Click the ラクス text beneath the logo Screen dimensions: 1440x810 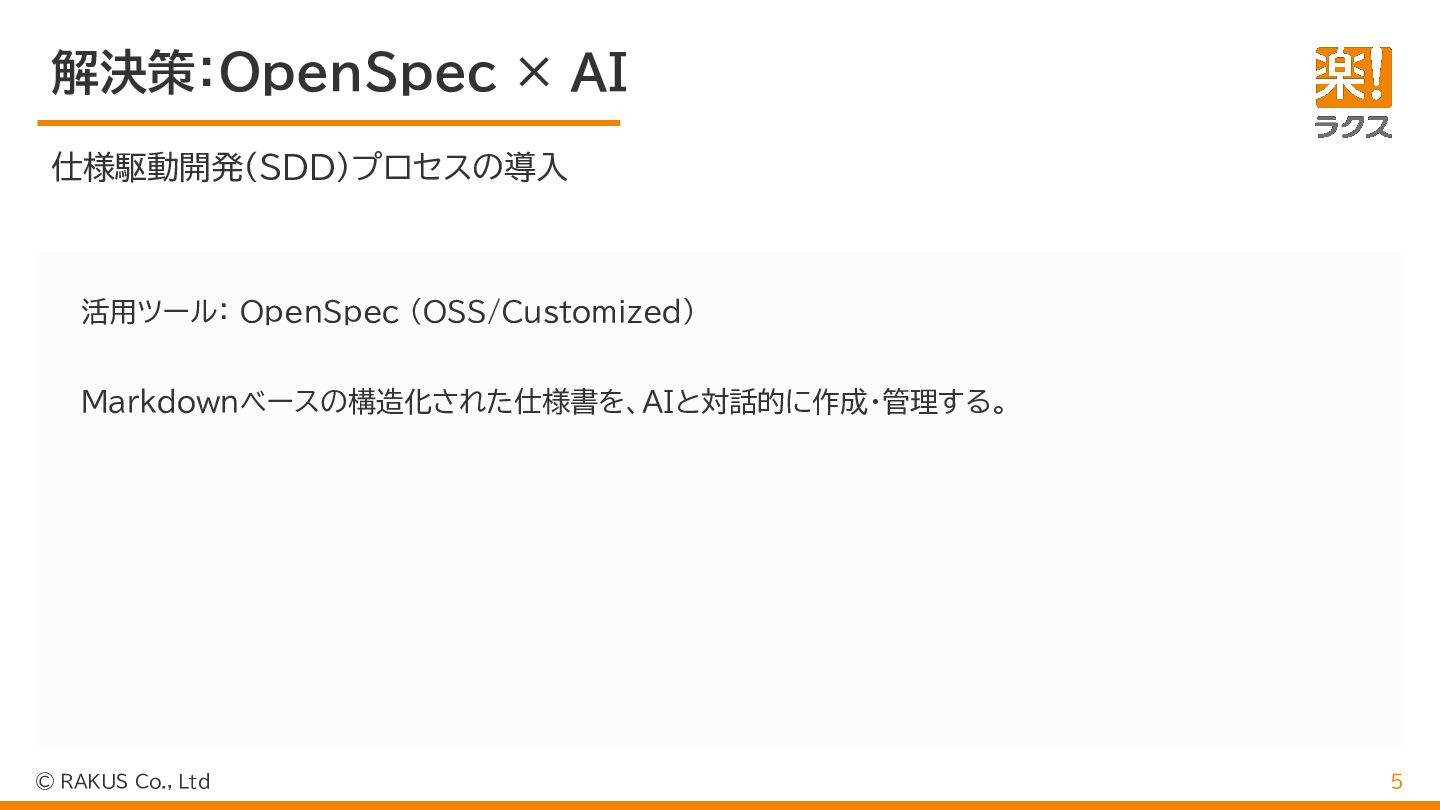pos(1353,126)
